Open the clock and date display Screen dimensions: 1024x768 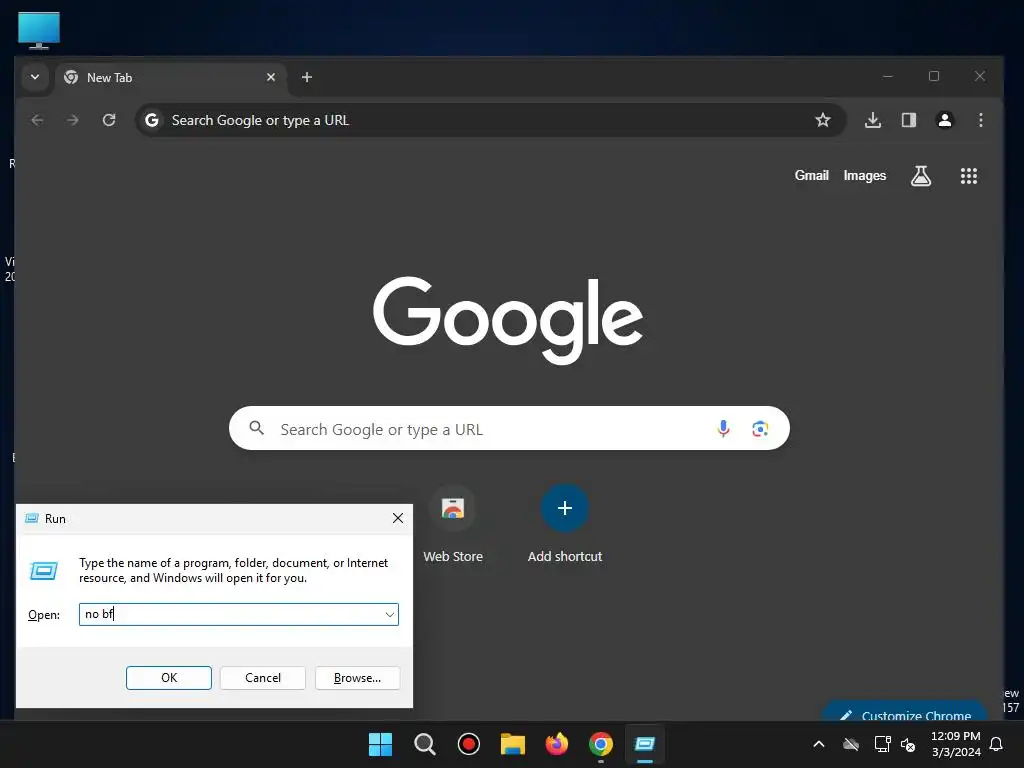[x=955, y=744]
